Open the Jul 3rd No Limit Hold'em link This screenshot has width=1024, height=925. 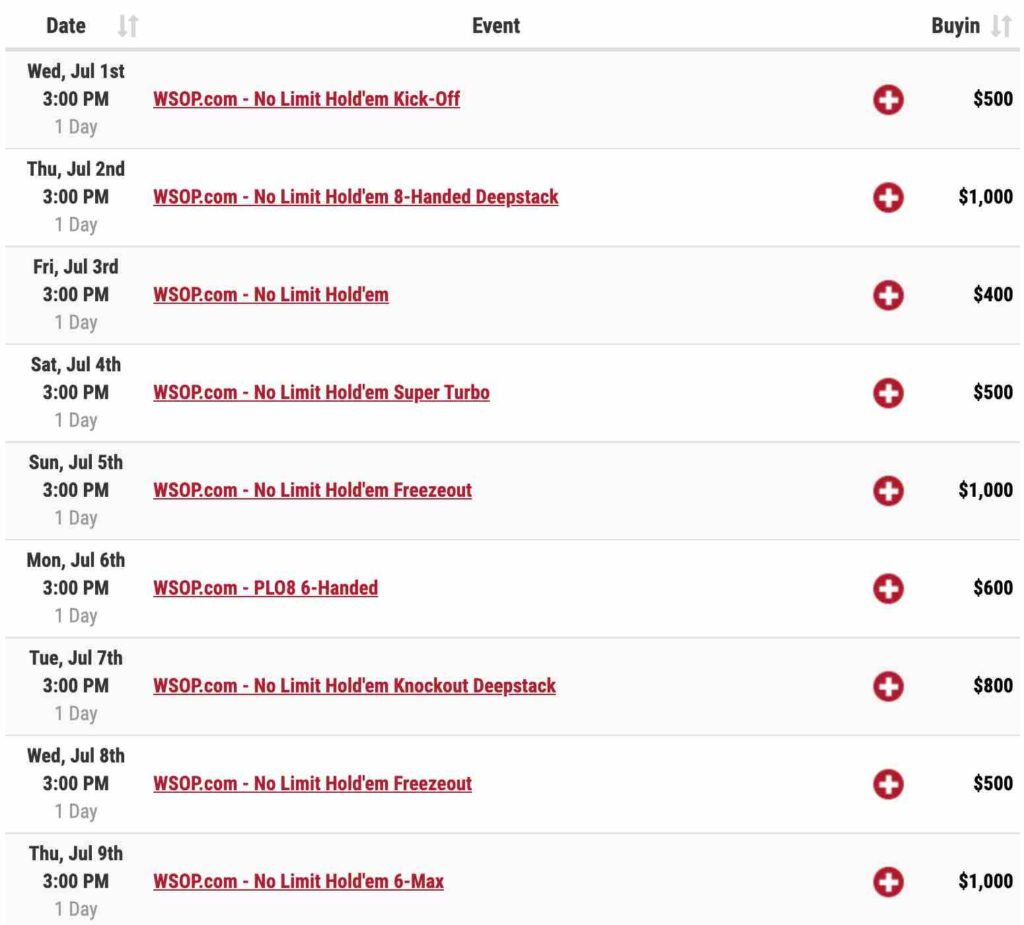271,295
